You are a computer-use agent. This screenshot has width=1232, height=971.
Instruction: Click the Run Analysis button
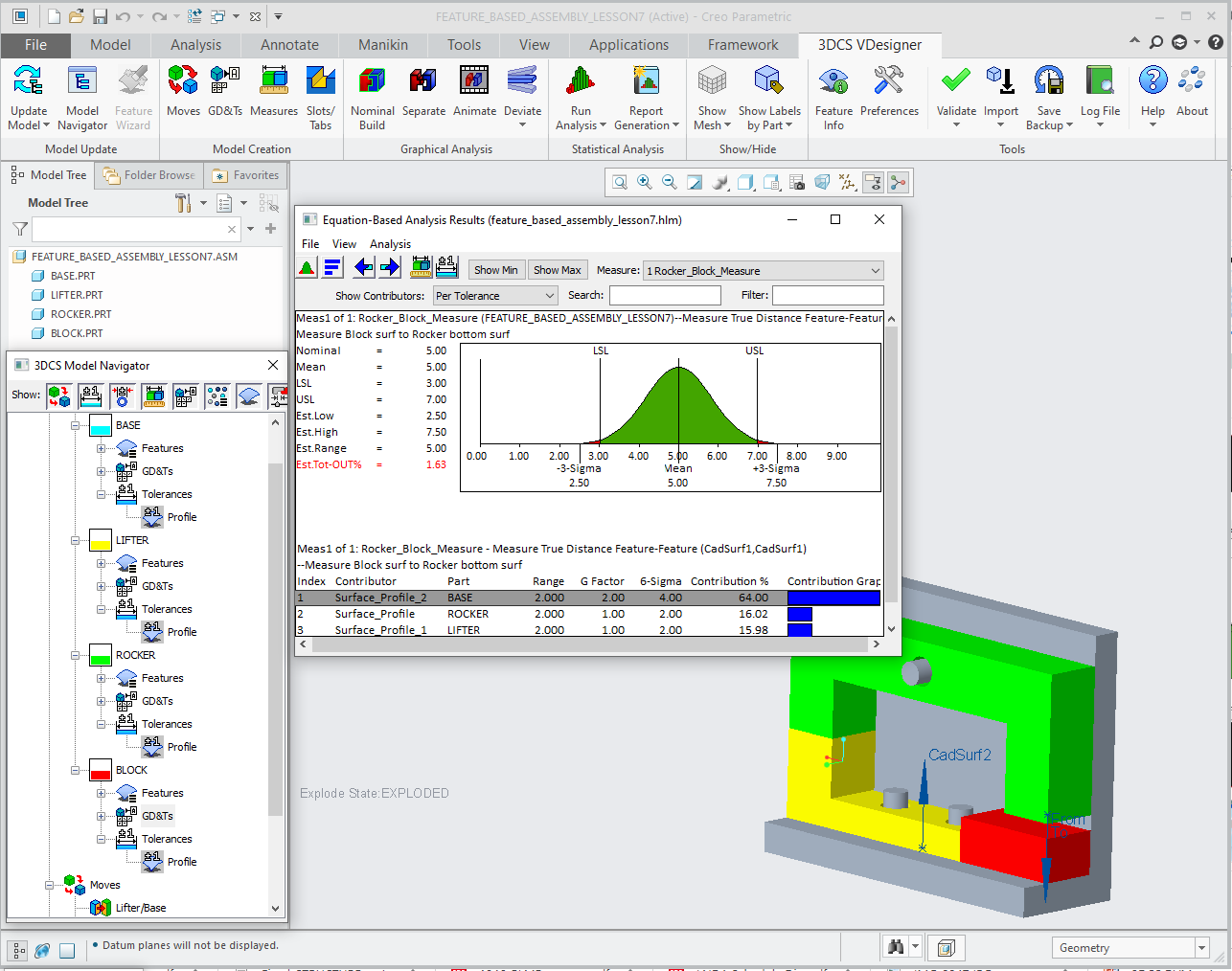click(581, 94)
